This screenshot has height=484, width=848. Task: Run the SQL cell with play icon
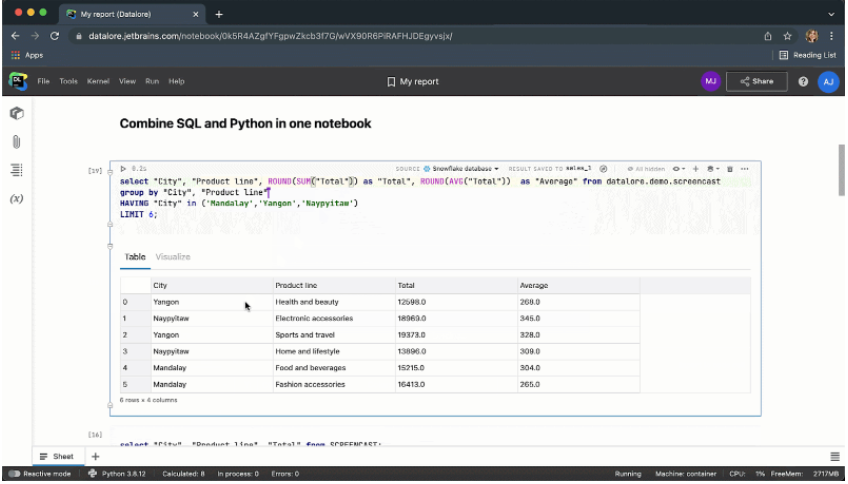point(123,169)
